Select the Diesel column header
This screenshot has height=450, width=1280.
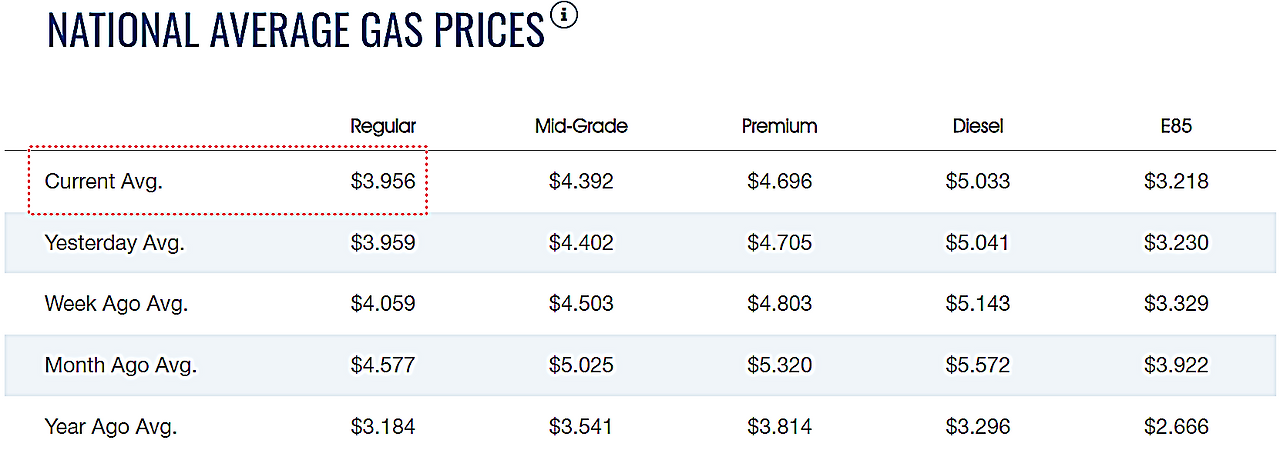click(x=978, y=126)
